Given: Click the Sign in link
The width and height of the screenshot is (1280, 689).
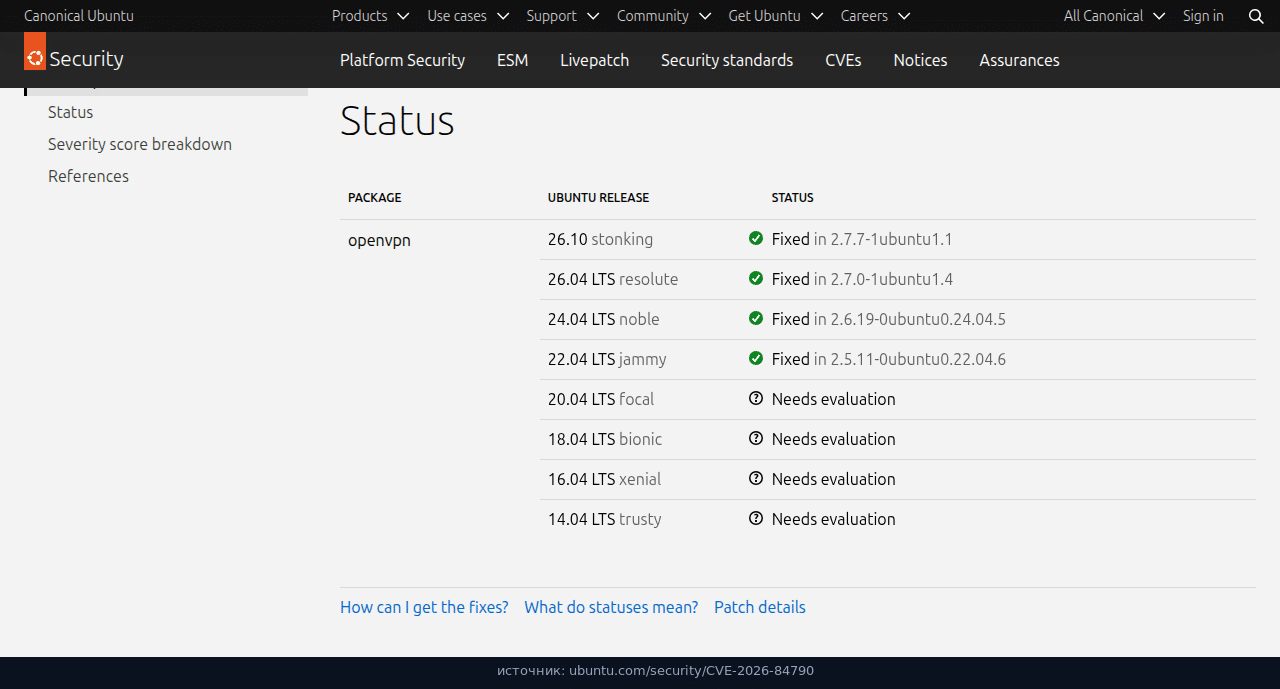Looking at the screenshot, I should [x=1203, y=16].
